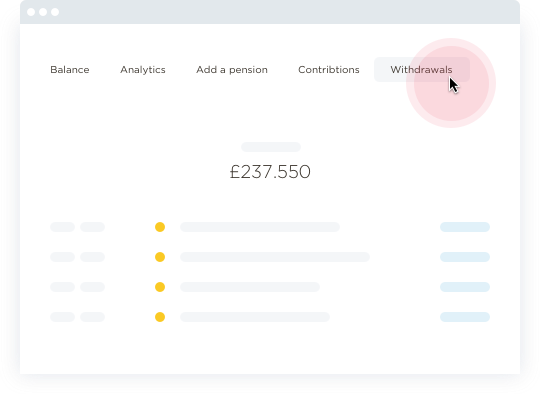
Task: Click the third row's blue pill button
Action: click(x=465, y=287)
